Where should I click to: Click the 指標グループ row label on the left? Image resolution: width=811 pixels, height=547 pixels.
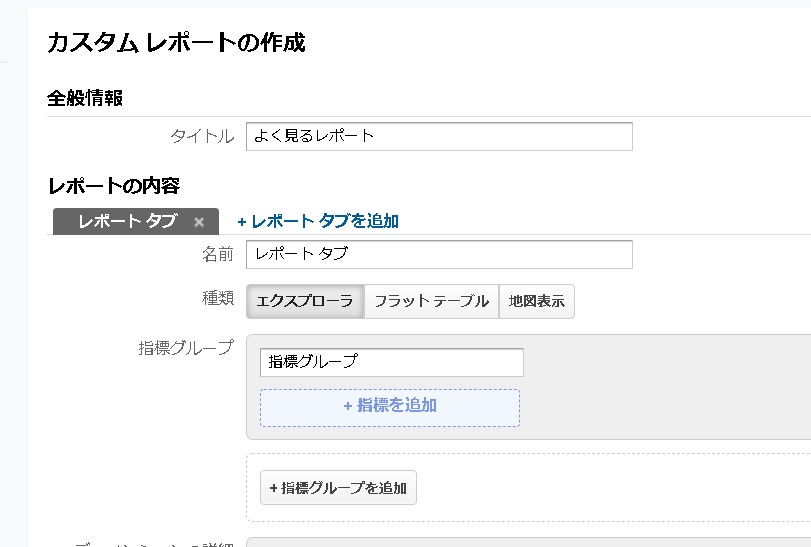pos(185,348)
